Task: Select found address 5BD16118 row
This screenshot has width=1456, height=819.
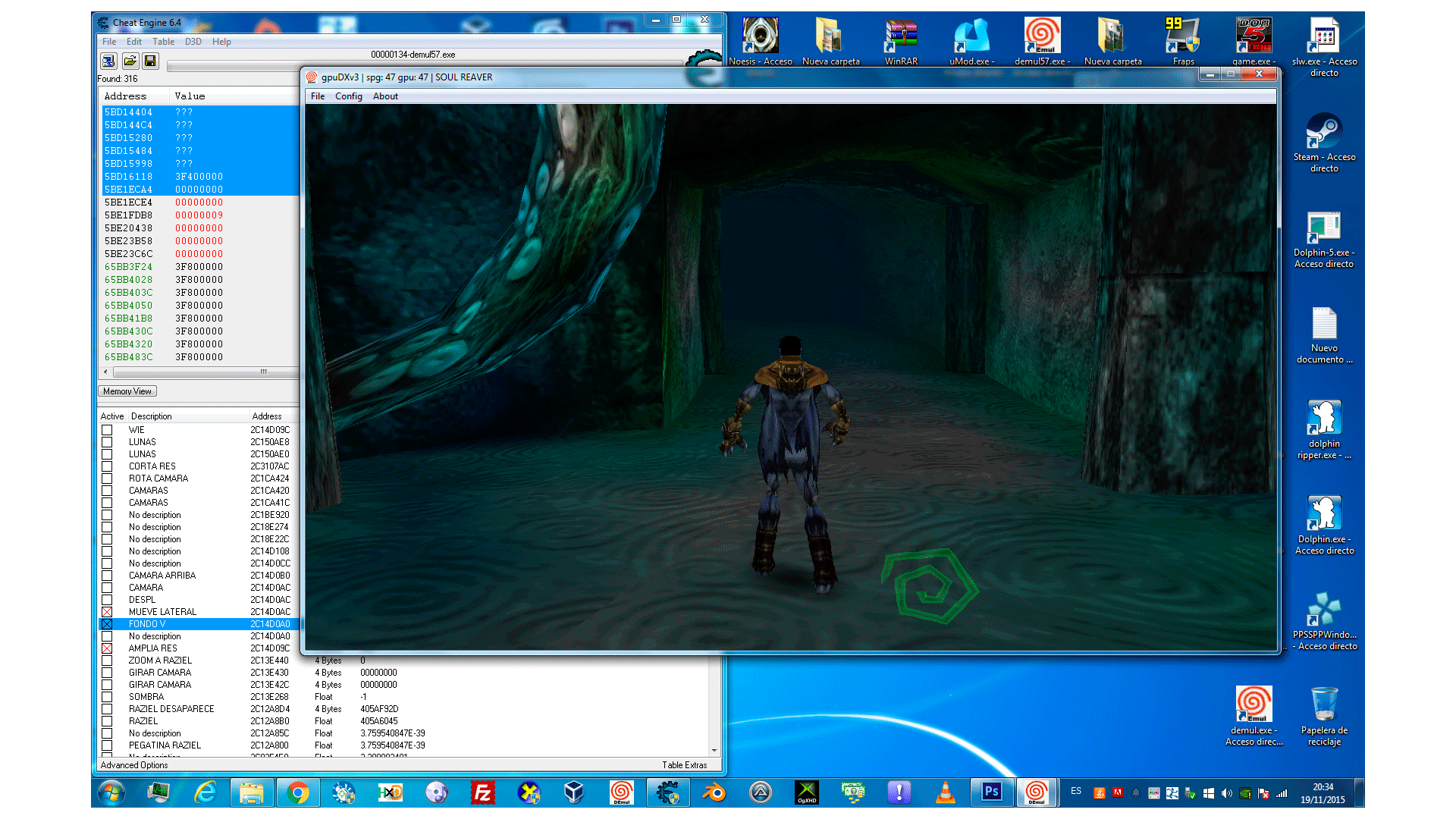Action: (201, 177)
